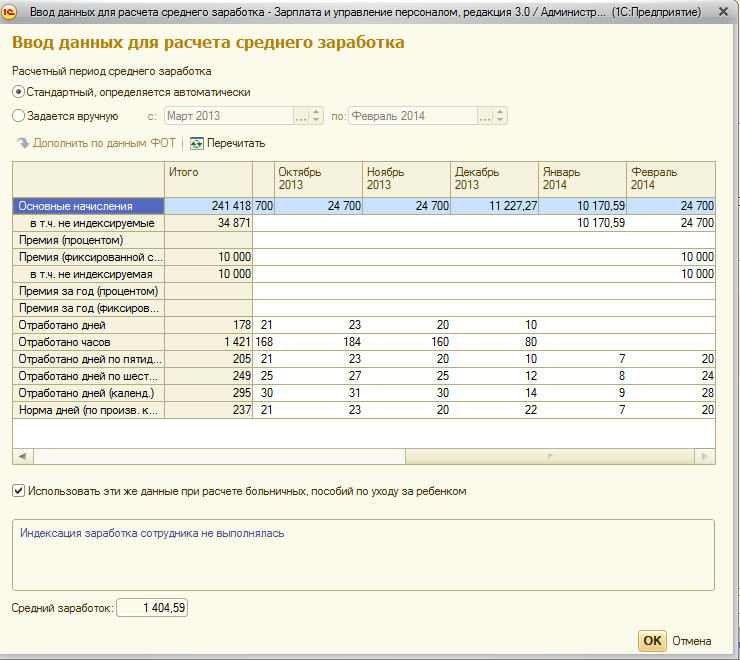Click the left arrow of the horizontal scrollbar
Screen dimensions: 740x660
(23, 457)
